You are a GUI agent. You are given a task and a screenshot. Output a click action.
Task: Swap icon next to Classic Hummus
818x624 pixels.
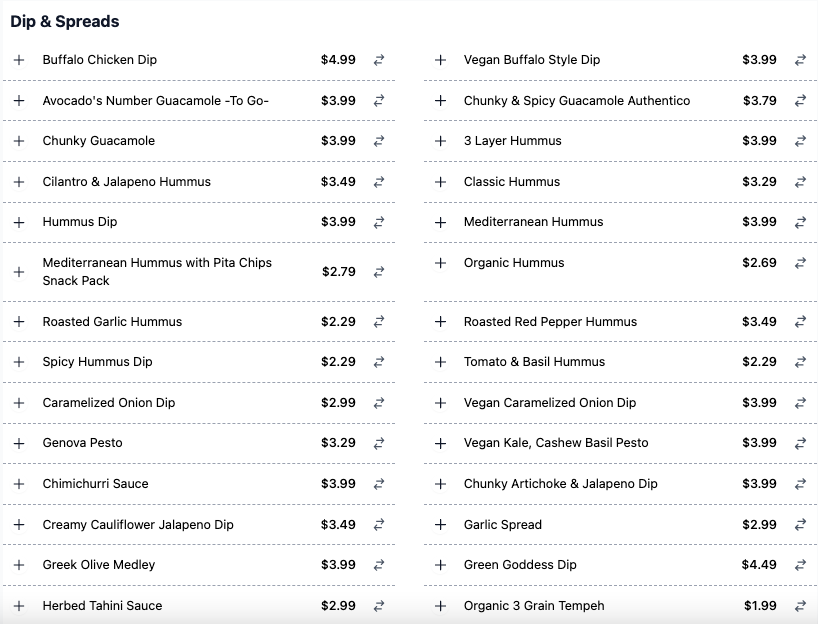[x=800, y=182]
